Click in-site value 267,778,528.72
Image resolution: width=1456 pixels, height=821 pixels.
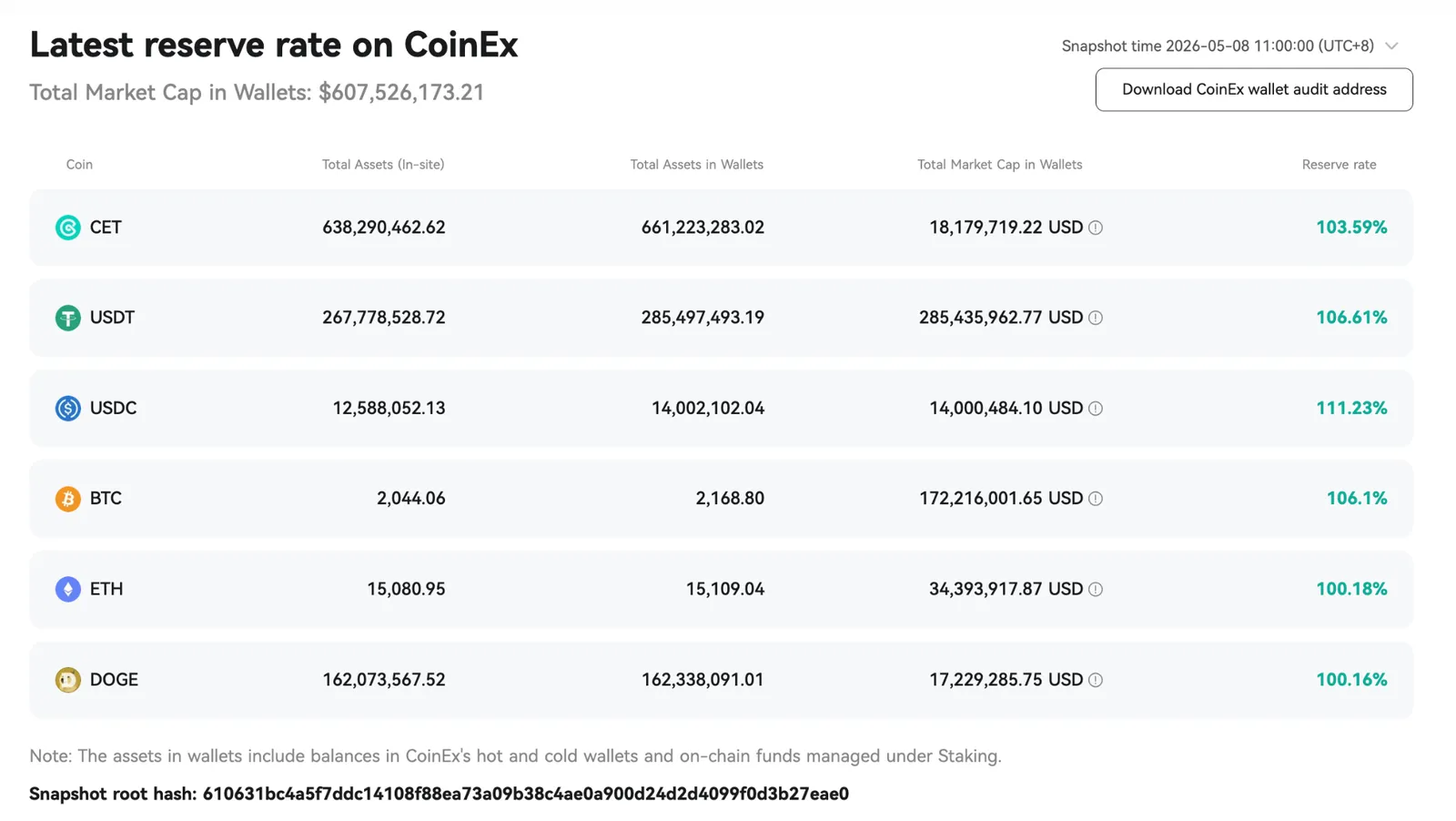tap(384, 318)
